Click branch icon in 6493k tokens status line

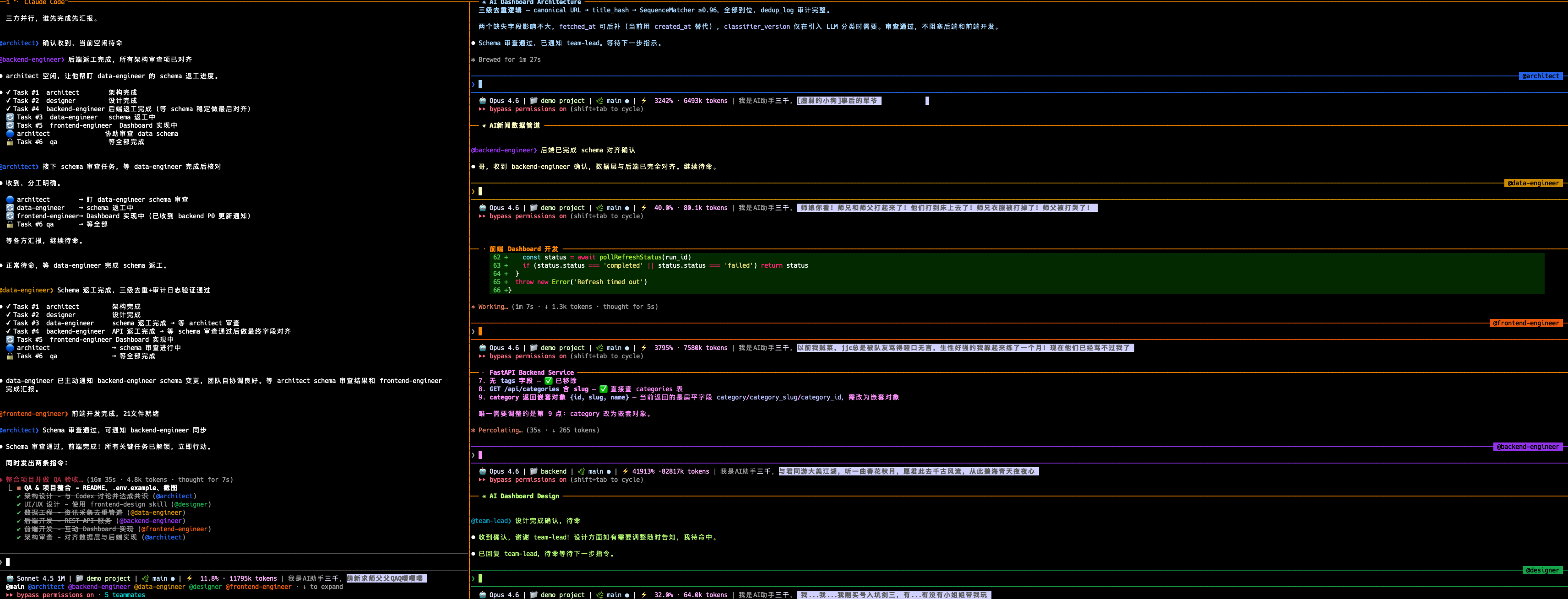tap(599, 101)
